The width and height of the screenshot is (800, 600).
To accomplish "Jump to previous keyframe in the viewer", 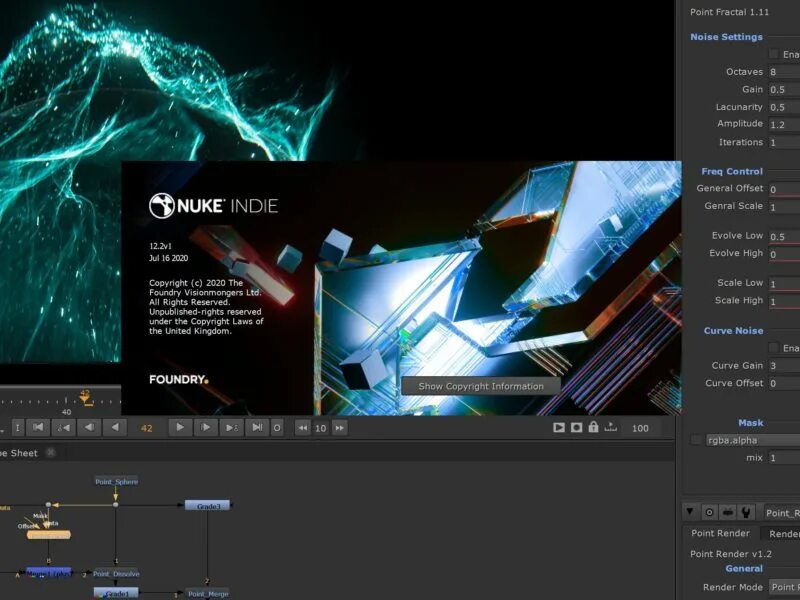I will pos(64,428).
